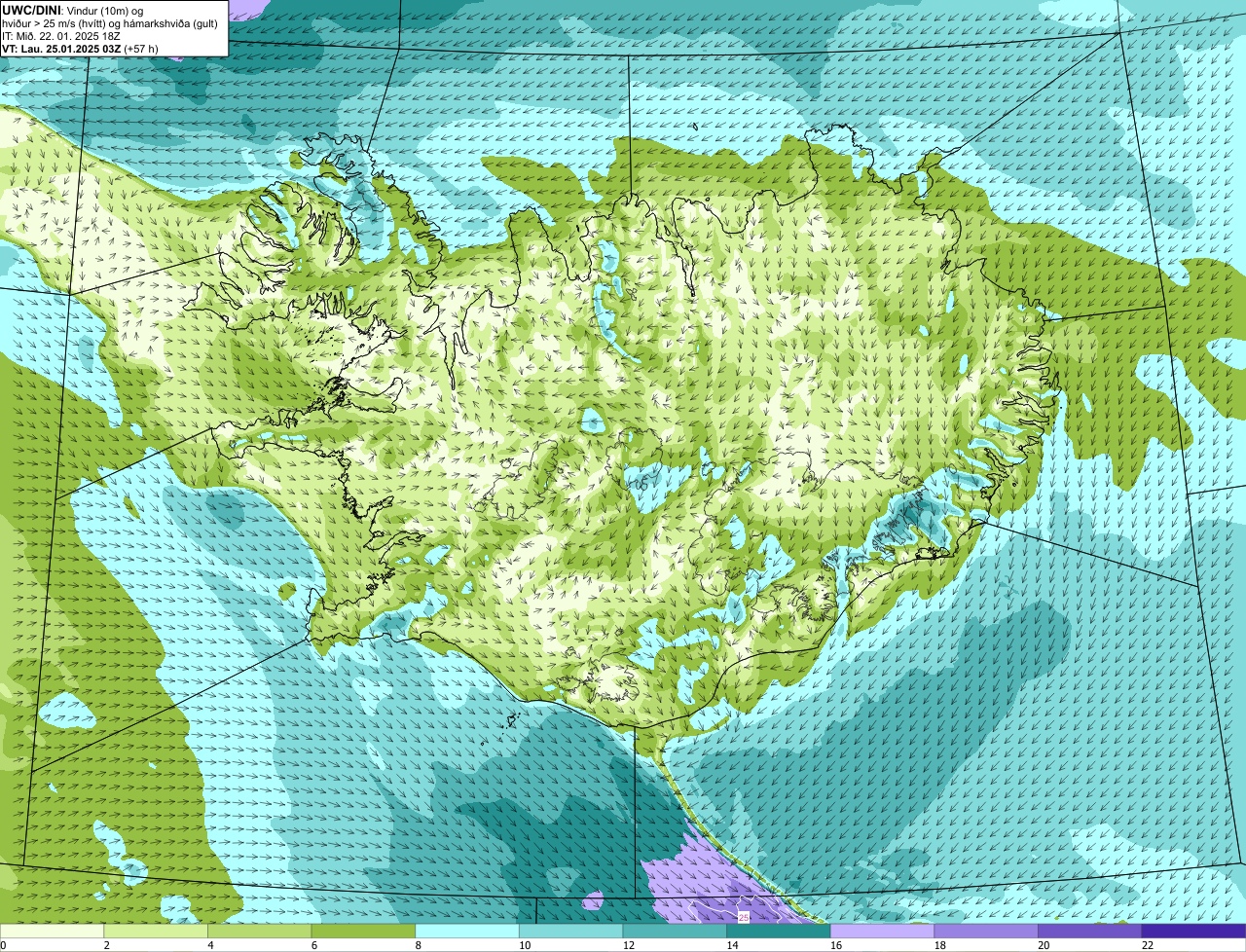The width and height of the screenshot is (1246, 952).
Task: Choose the 12–14 m/s teal legend swatch
Action: click(x=675, y=931)
